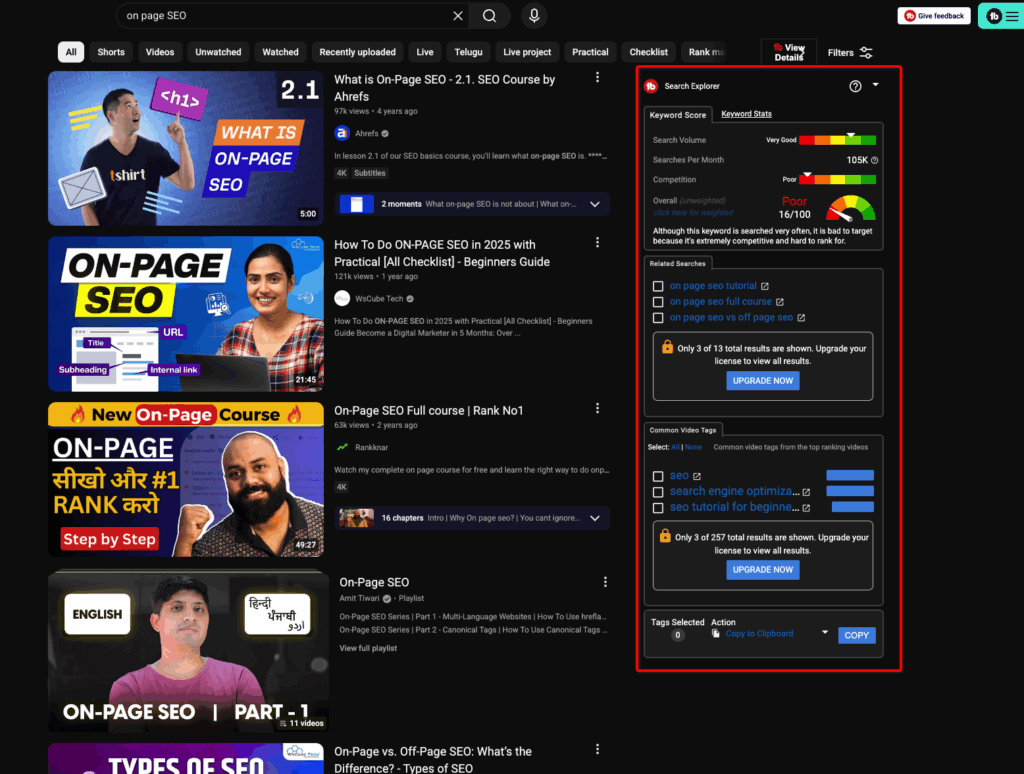Check the 'on page seo tutorial' checkbox
This screenshot has height=774, width=1024.
click(658, 286)
